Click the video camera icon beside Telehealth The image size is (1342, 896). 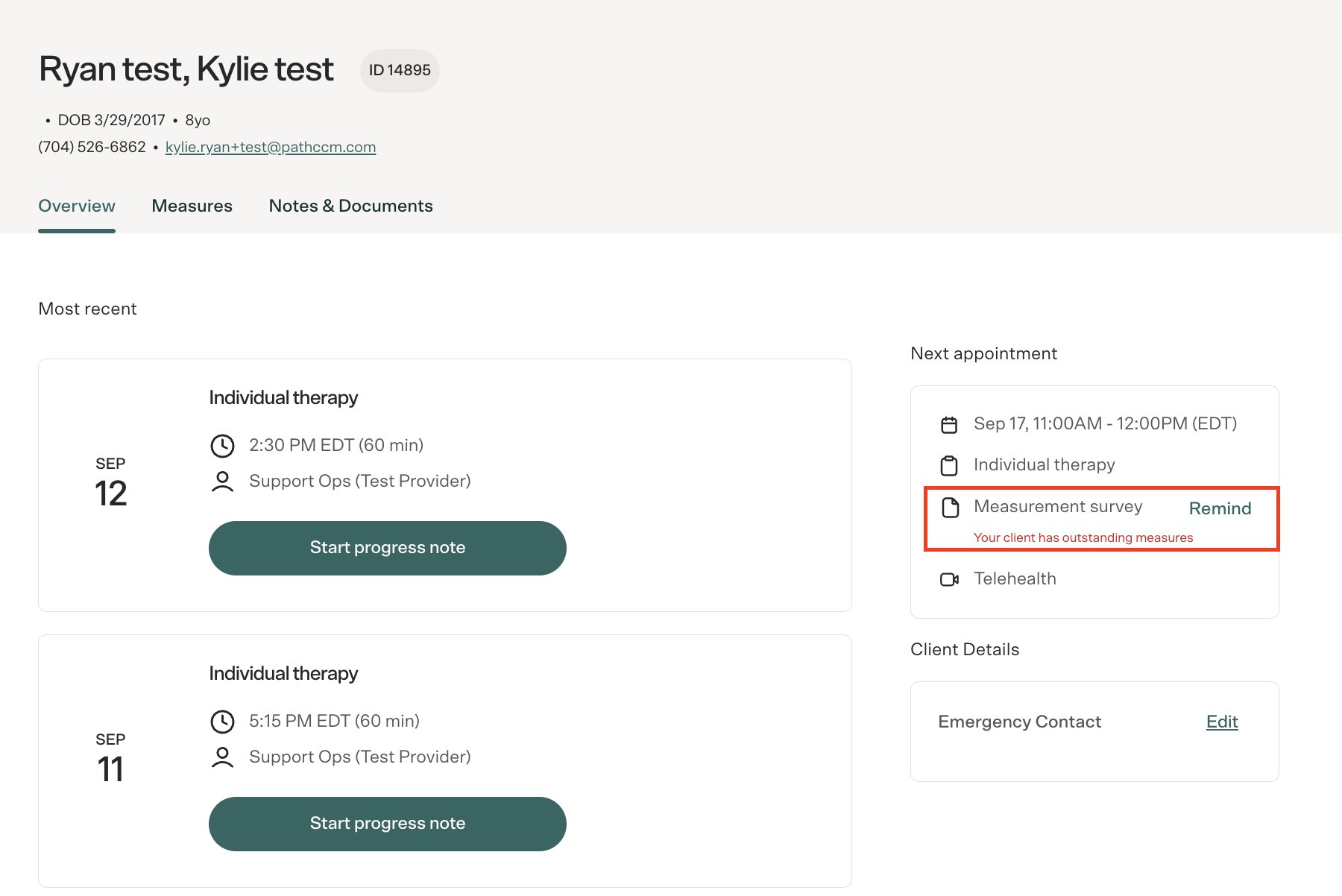tap(949, 579)
